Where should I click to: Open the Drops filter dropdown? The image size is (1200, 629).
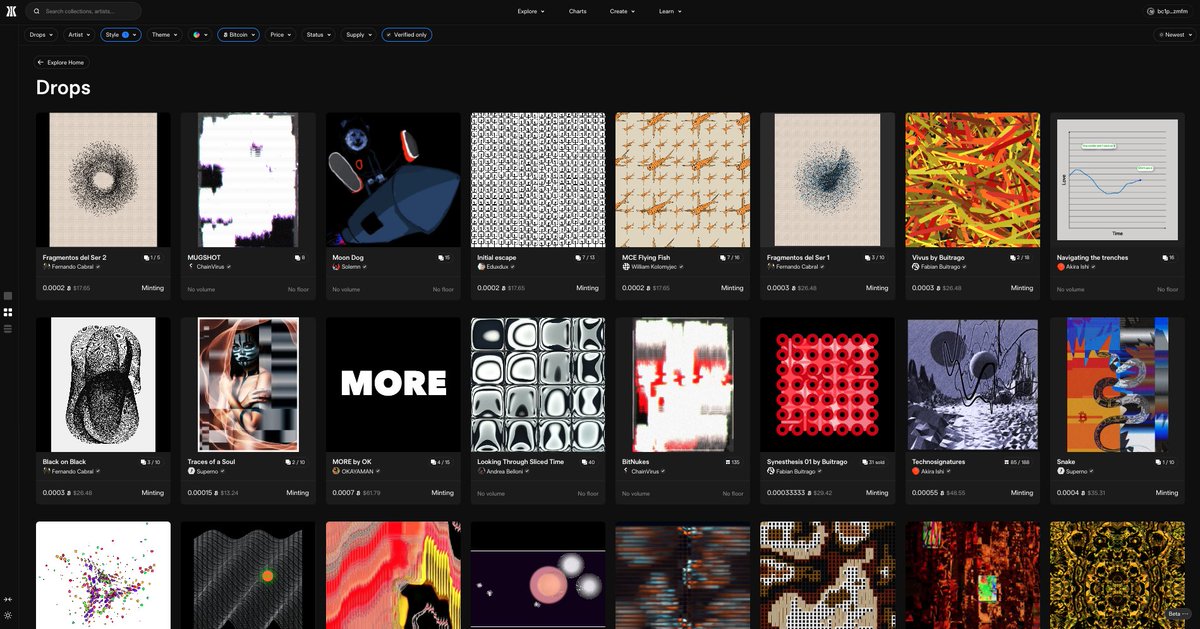coord(41,34)
